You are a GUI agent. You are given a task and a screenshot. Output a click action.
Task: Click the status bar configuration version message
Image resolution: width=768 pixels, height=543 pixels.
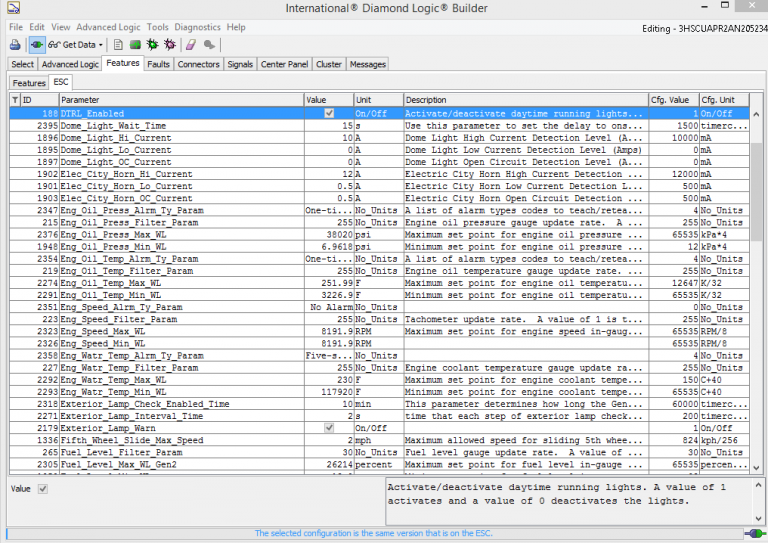pyautogui.click(x=373, y=533)
